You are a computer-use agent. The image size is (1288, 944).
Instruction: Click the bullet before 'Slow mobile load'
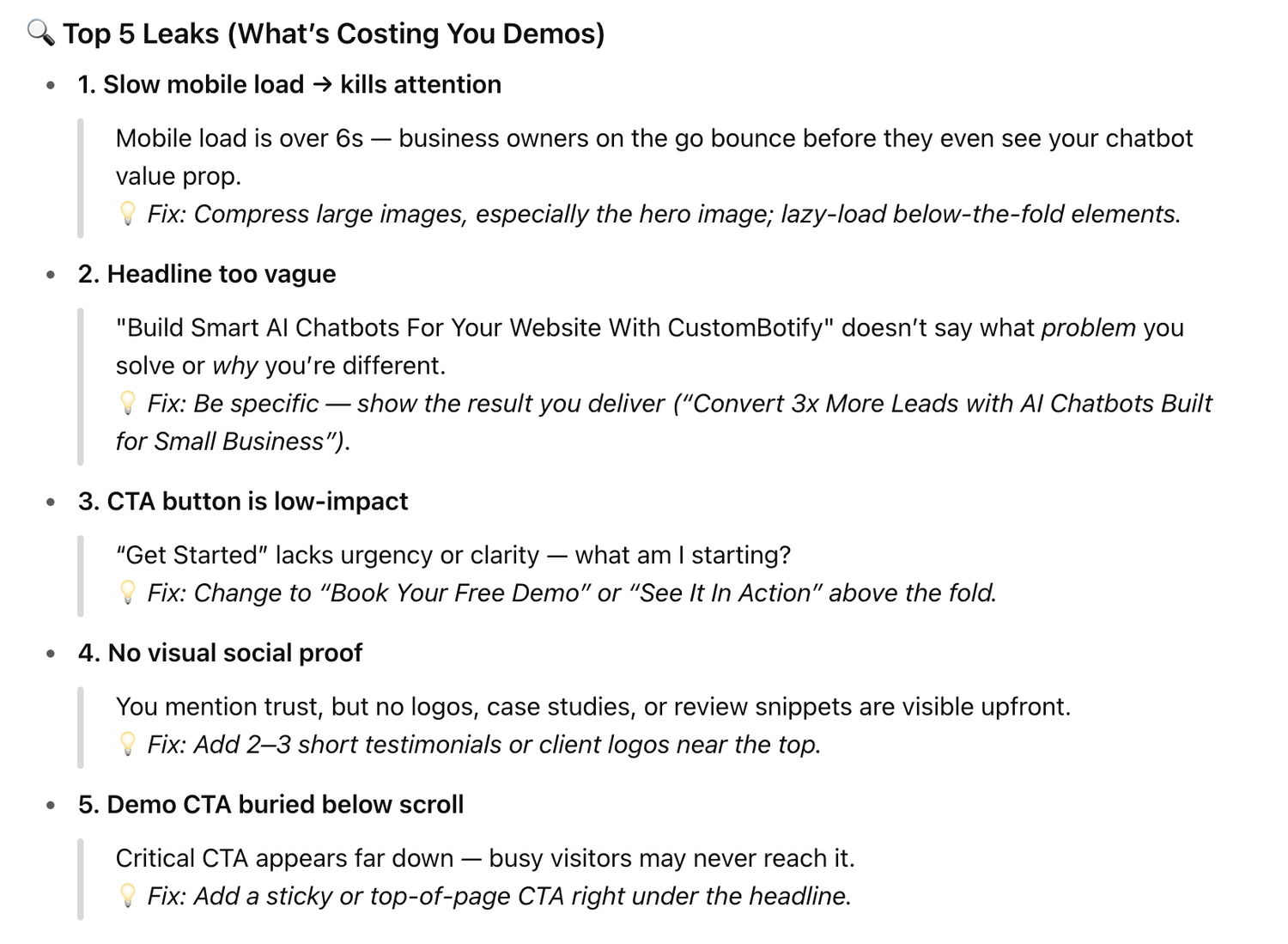coord(52,85)
